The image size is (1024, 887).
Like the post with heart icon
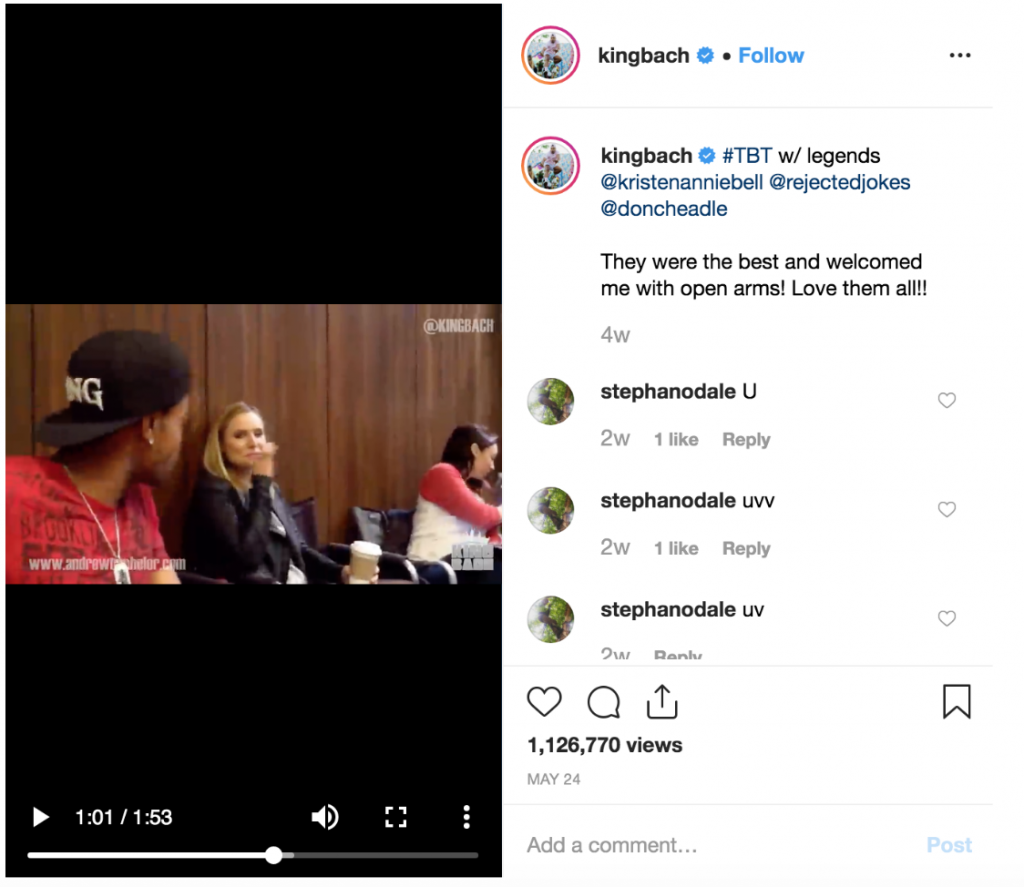[x=544, y=702]
